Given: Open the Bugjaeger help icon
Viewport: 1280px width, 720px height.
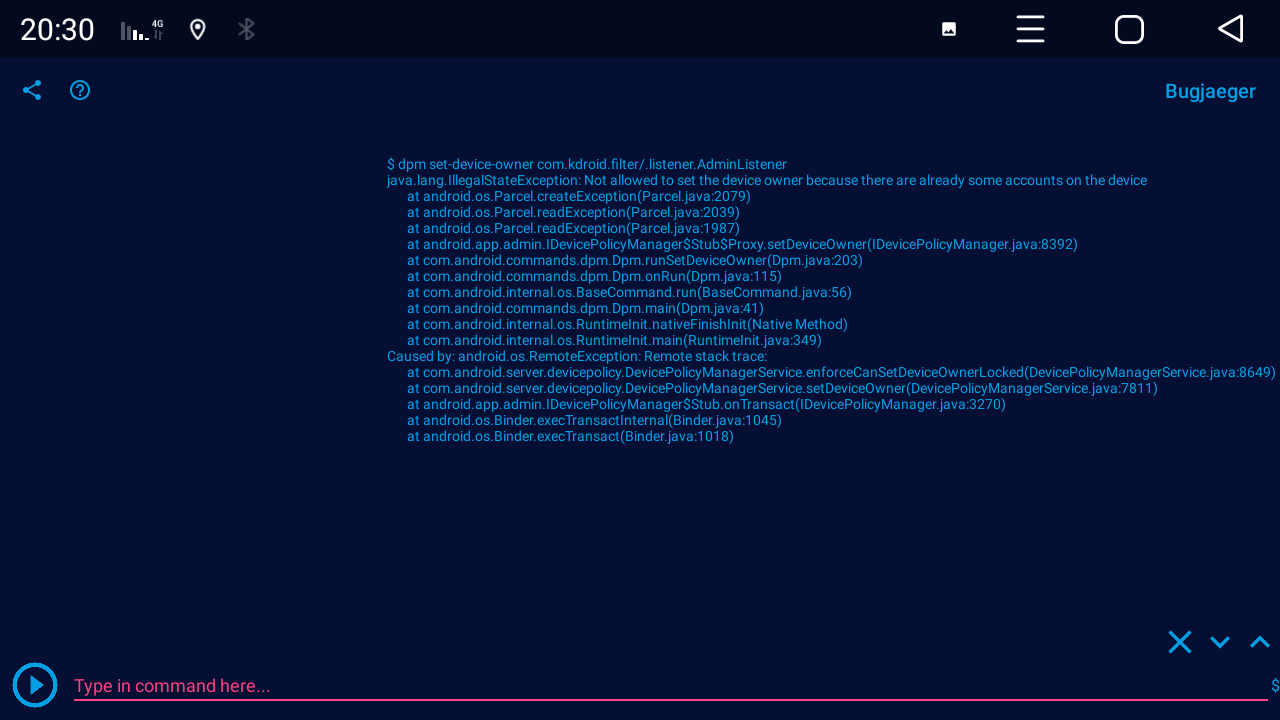Looking at the screenshot, I should click(79, 90).
